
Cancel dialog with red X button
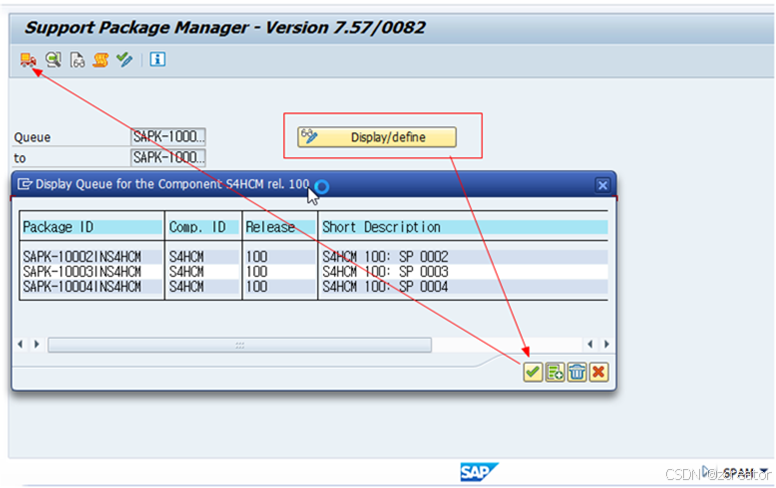pos(599,372)
